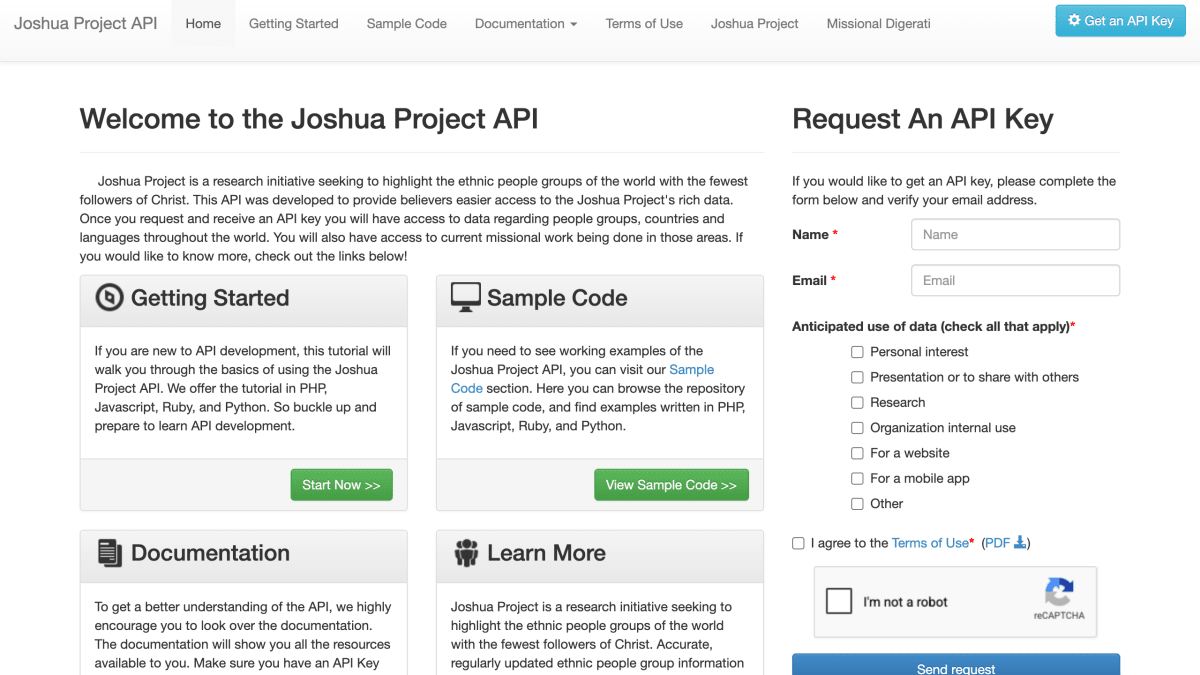The height and width of the screenshot is (675, 1200).
Task: Check the For a website option
Action: click(857, 453)
